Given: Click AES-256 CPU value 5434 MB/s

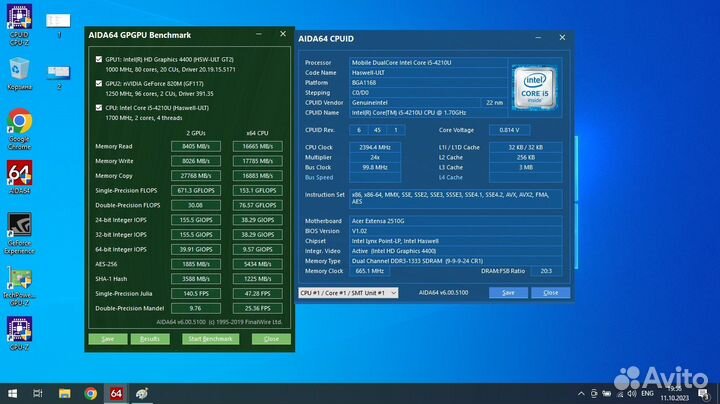Looking at the screenshot, I should click(x=257, y=264).
